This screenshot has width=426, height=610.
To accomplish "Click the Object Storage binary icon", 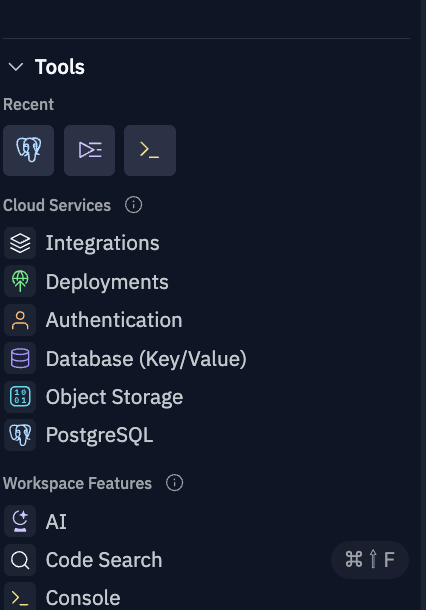I will pos(20,396).
